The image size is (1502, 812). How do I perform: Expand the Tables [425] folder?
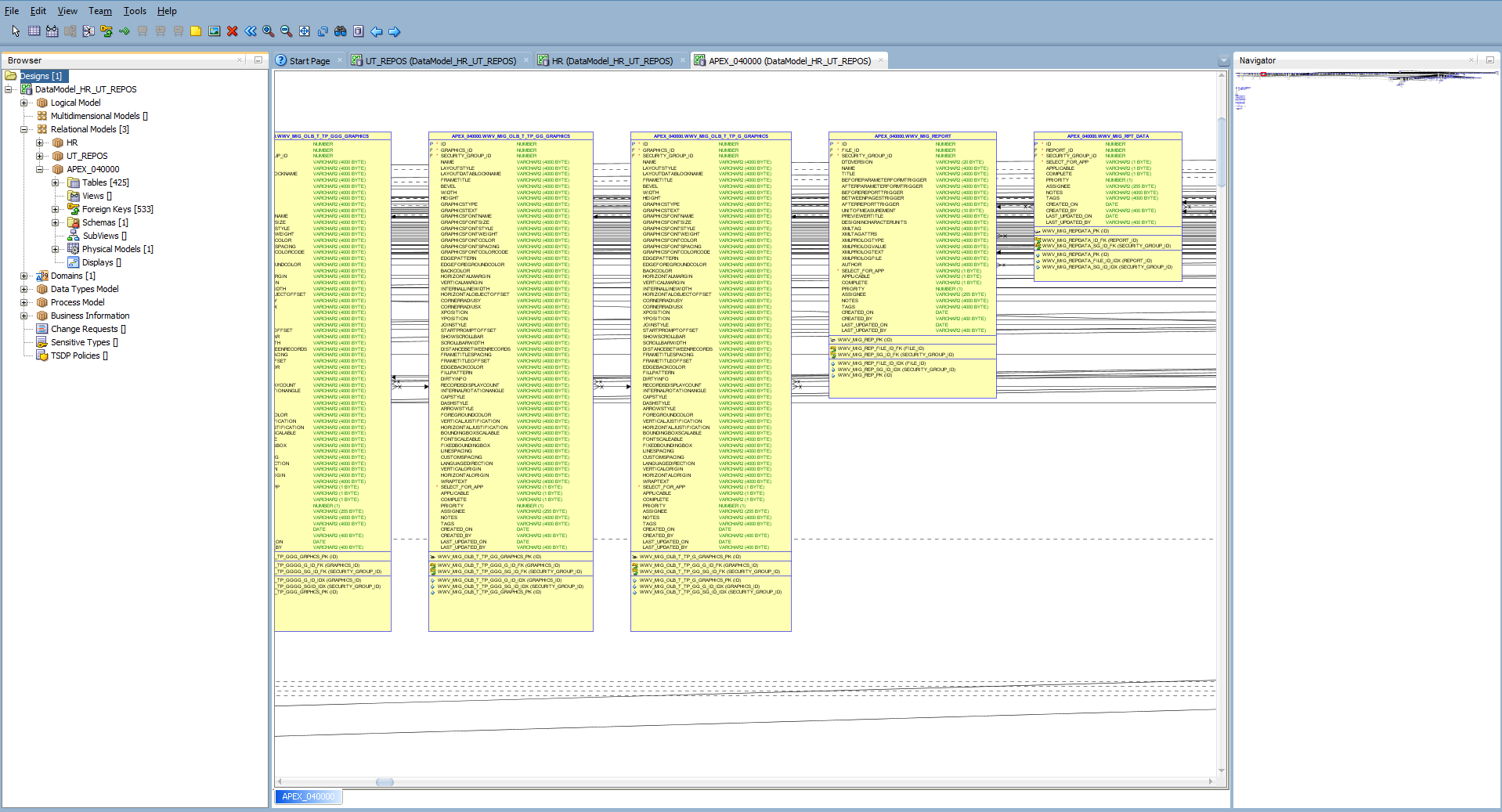point(56,182)
